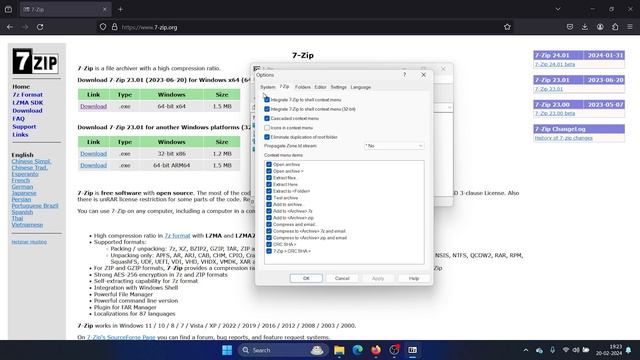Bookmark this page with the star icon
This screenshot has width=640, height=360.
pyautogui.click(x=507, y=27)
